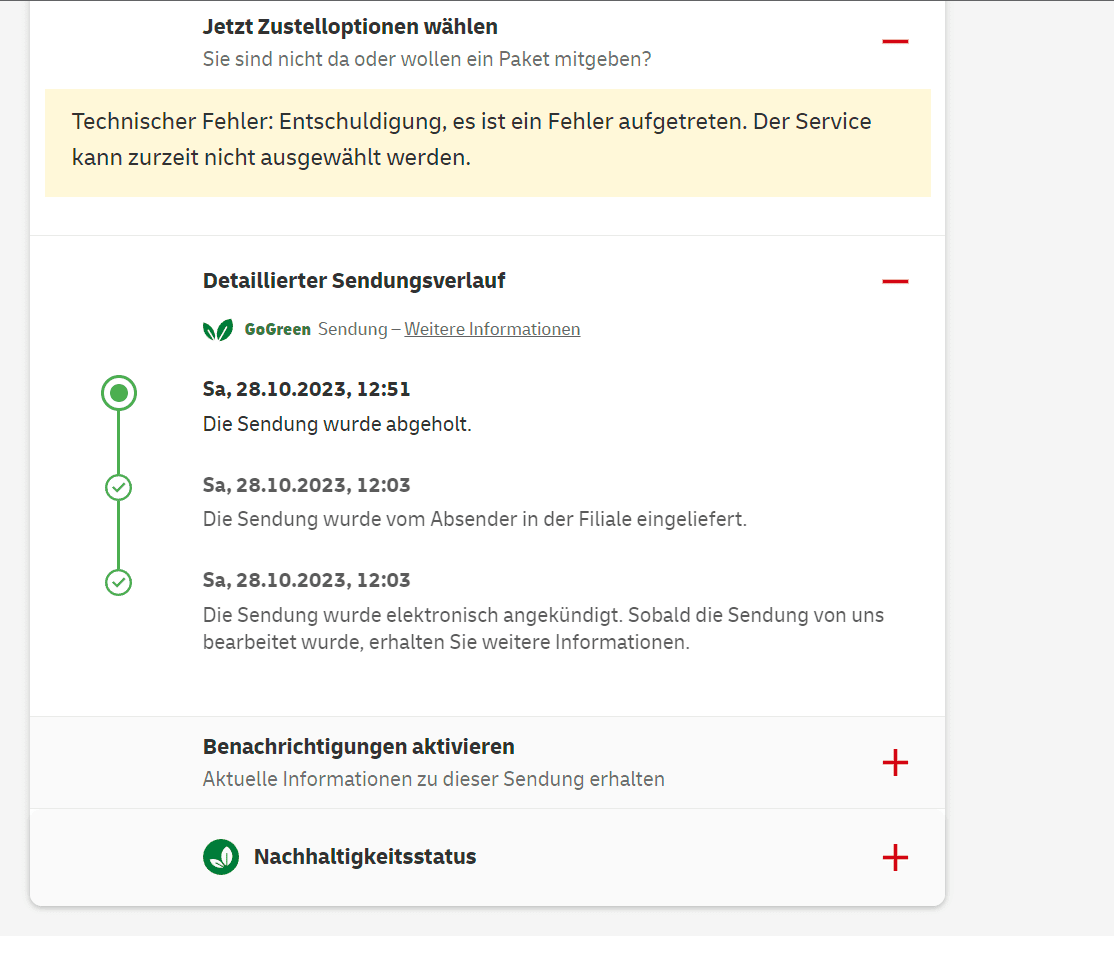Click the timestamp Sa, 28.10.2023, 12:51
Viewport: 1114px width, 976px height.
click(x=306, y=389)
